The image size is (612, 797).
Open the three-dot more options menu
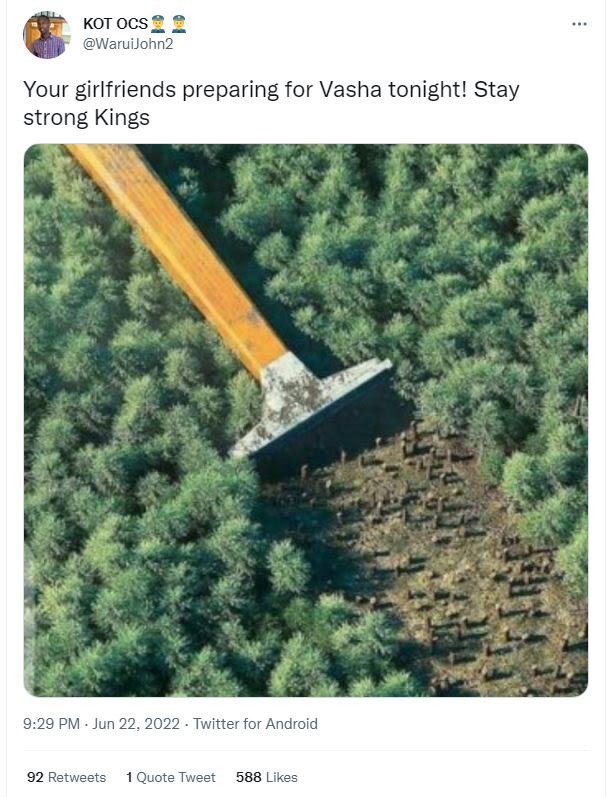pyautogui.click(x=579, y=24)
